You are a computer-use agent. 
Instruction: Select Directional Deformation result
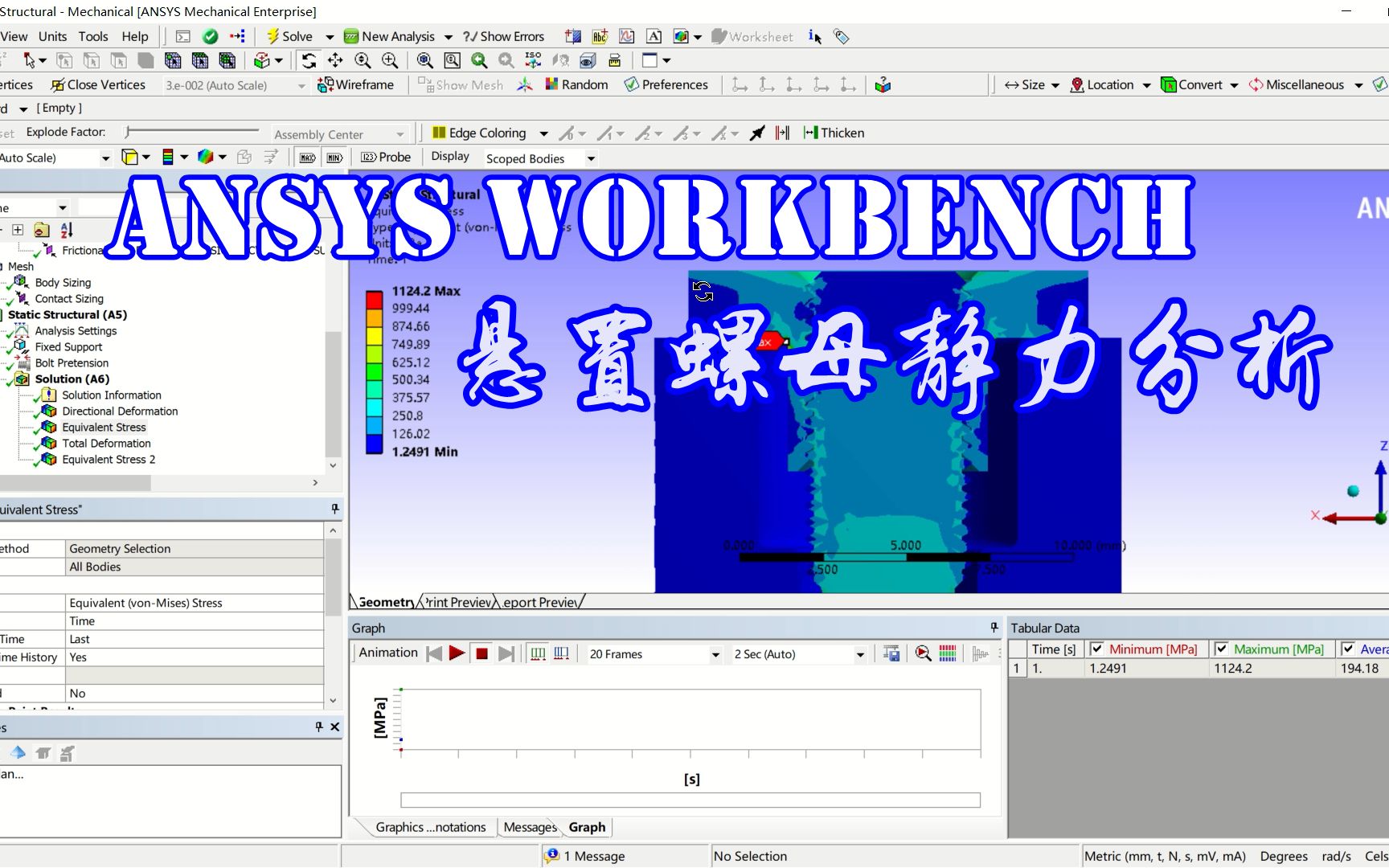pyautogui.click(x=120, y=411)
